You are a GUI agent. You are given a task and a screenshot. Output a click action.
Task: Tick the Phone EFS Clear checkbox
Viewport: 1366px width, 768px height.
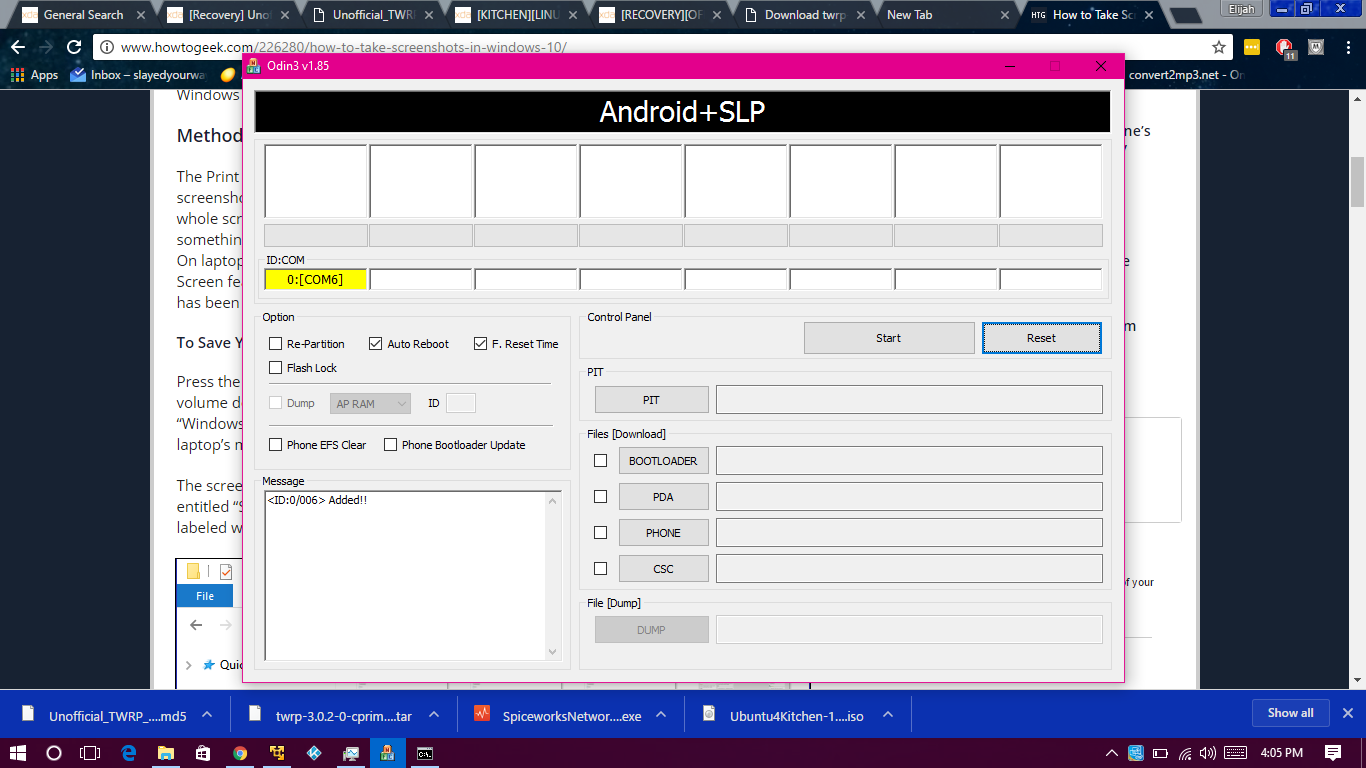[276, 445]
